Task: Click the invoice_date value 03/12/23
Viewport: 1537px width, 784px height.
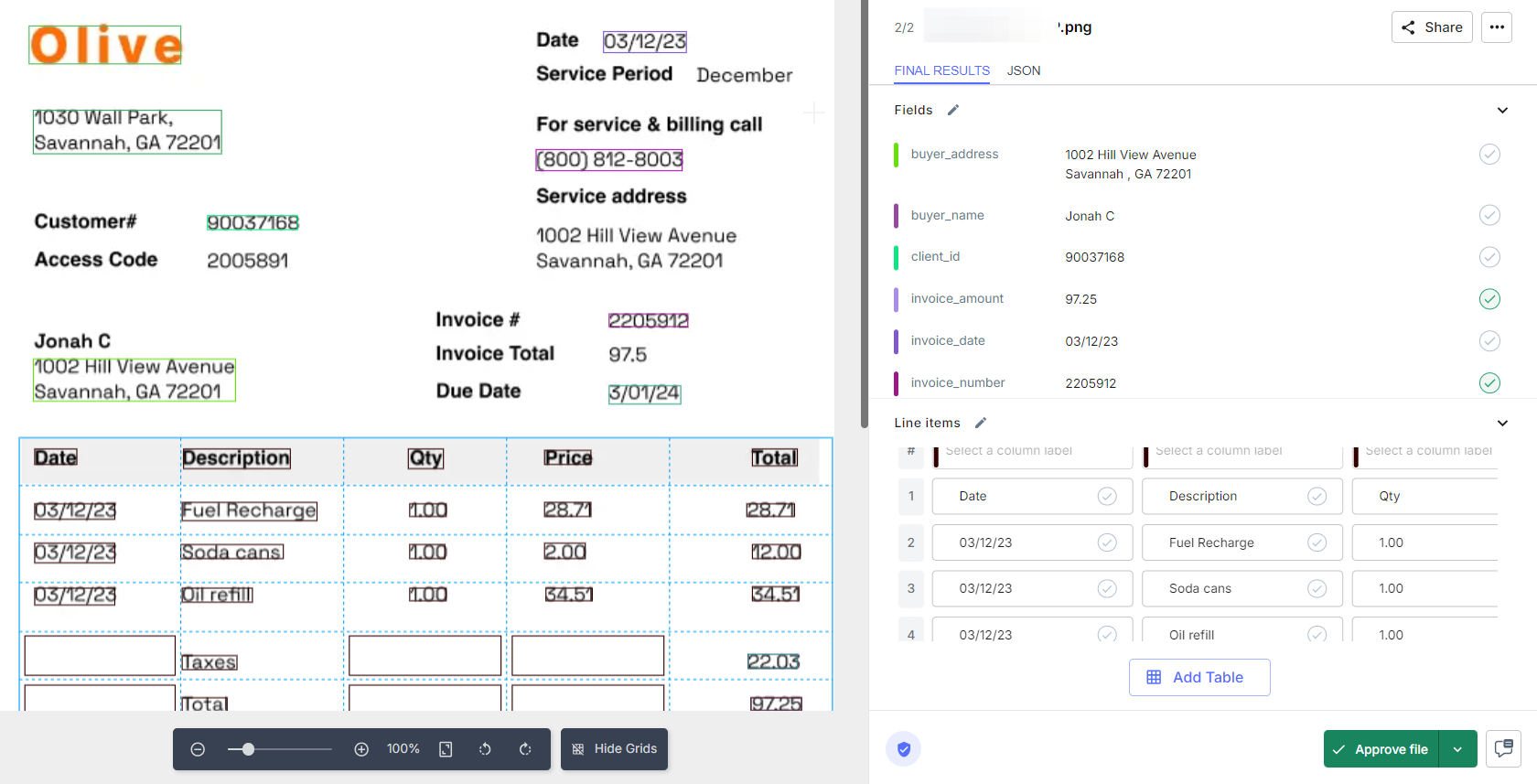Action: pos(1091,341)
